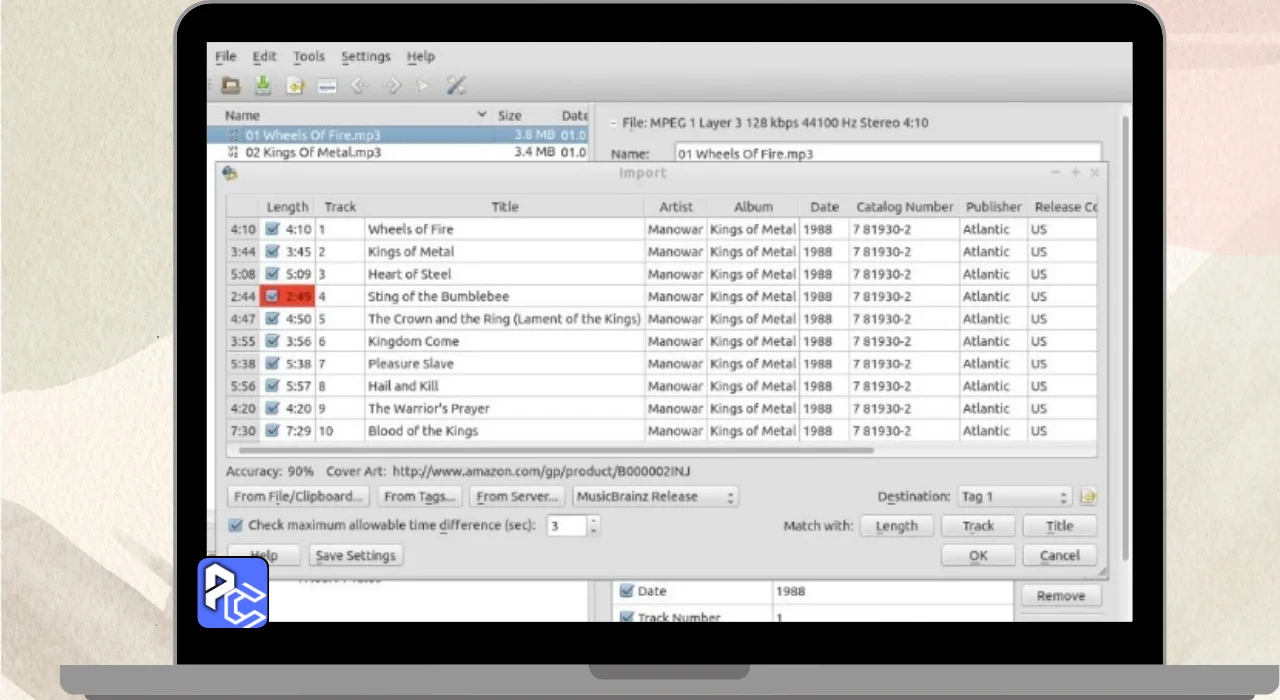Click OK in the Import dialog
1280x700 pixels.
(x=977, y=555)
